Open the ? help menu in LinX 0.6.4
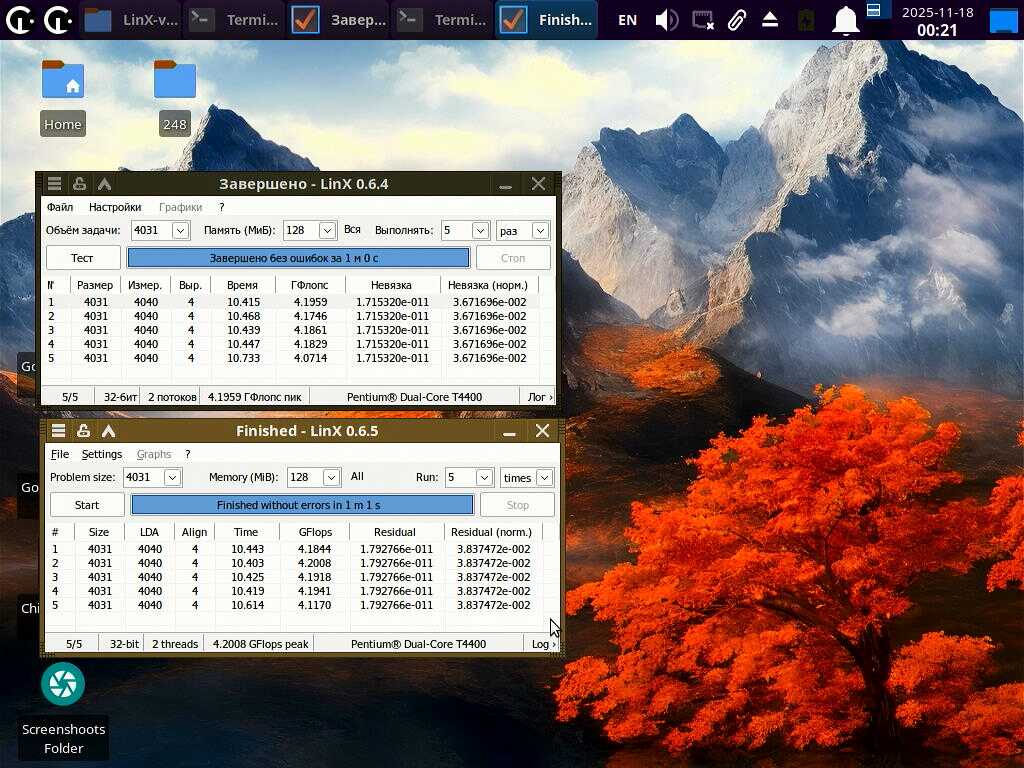Viewport: 1024px width, 768px height. pyautogui.click(x=221, y=207)
